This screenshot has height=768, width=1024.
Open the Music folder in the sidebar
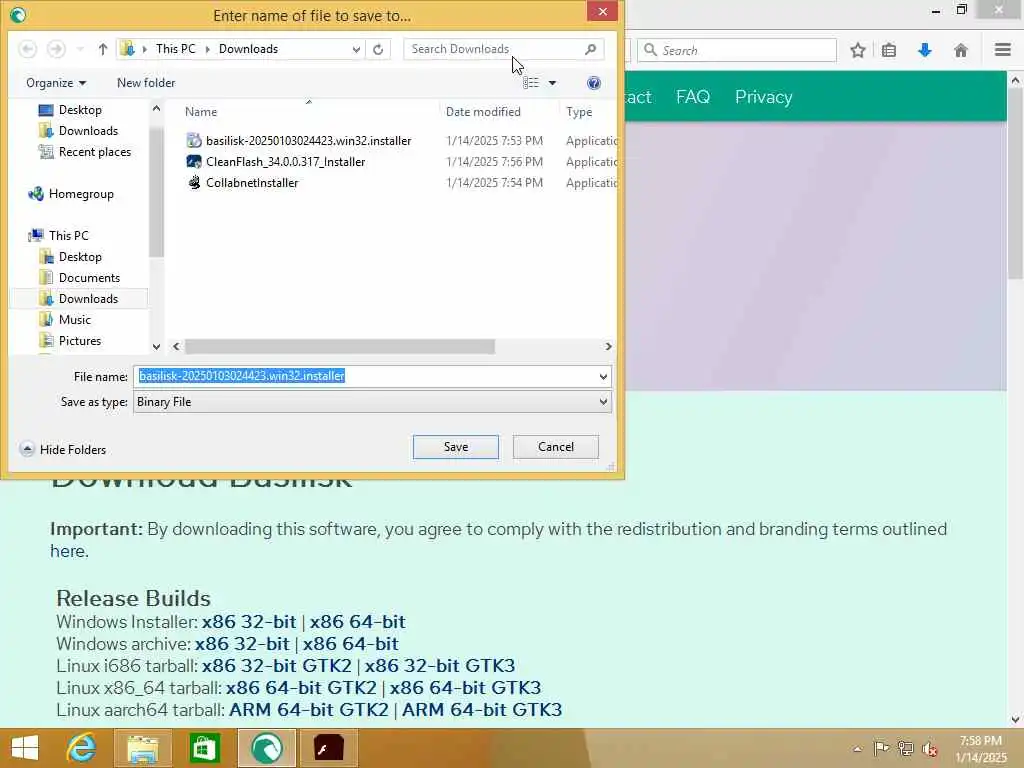[x=65, y=319]
